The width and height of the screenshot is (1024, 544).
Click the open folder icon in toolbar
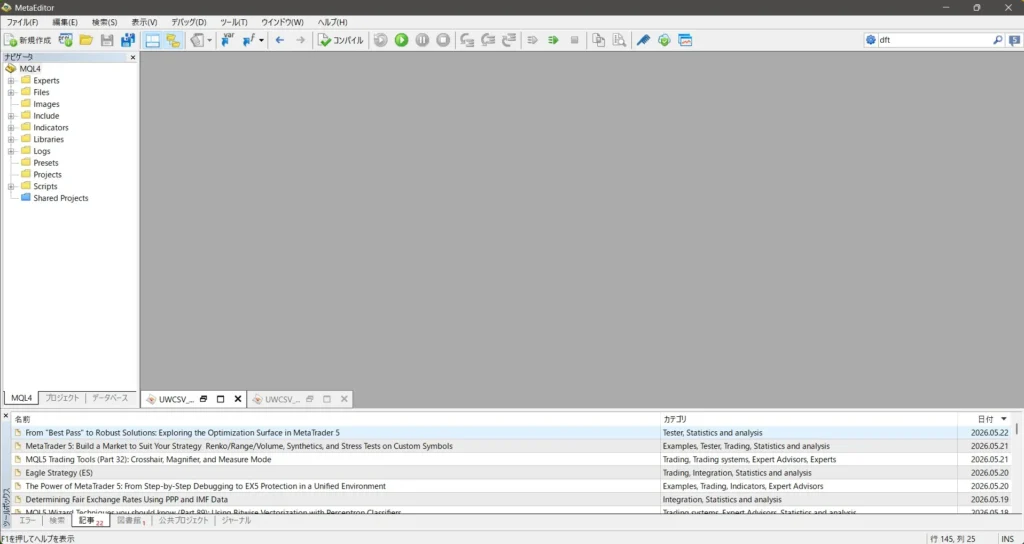point(86,40)
